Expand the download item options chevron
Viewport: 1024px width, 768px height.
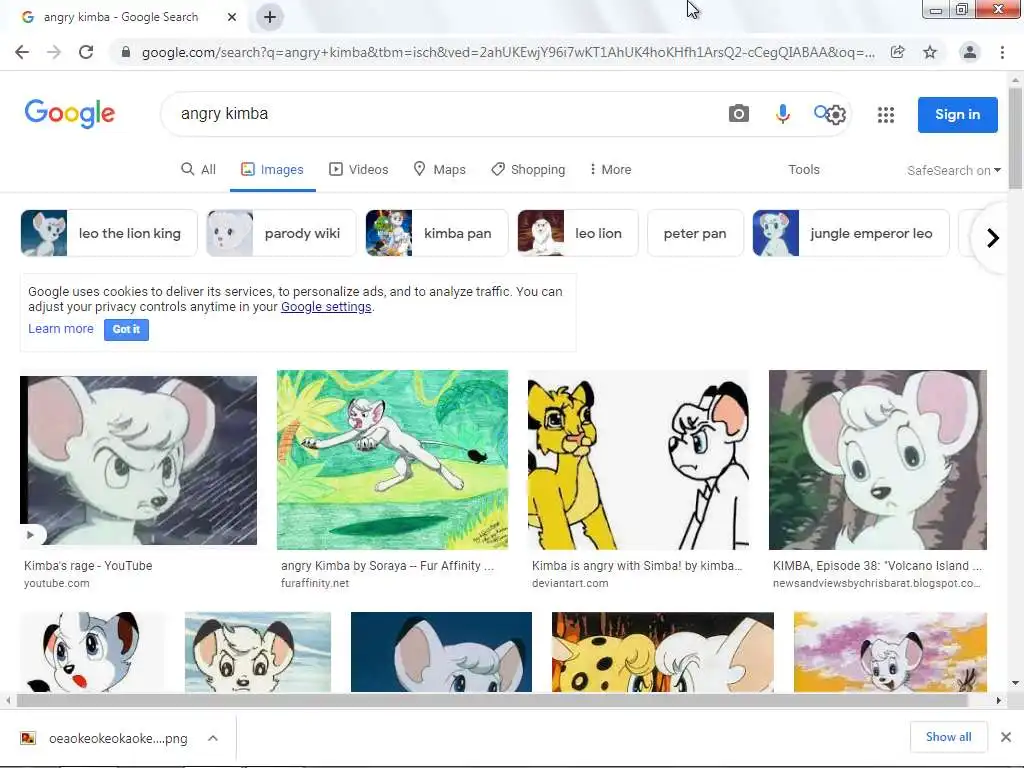click(x=213, y=739)
